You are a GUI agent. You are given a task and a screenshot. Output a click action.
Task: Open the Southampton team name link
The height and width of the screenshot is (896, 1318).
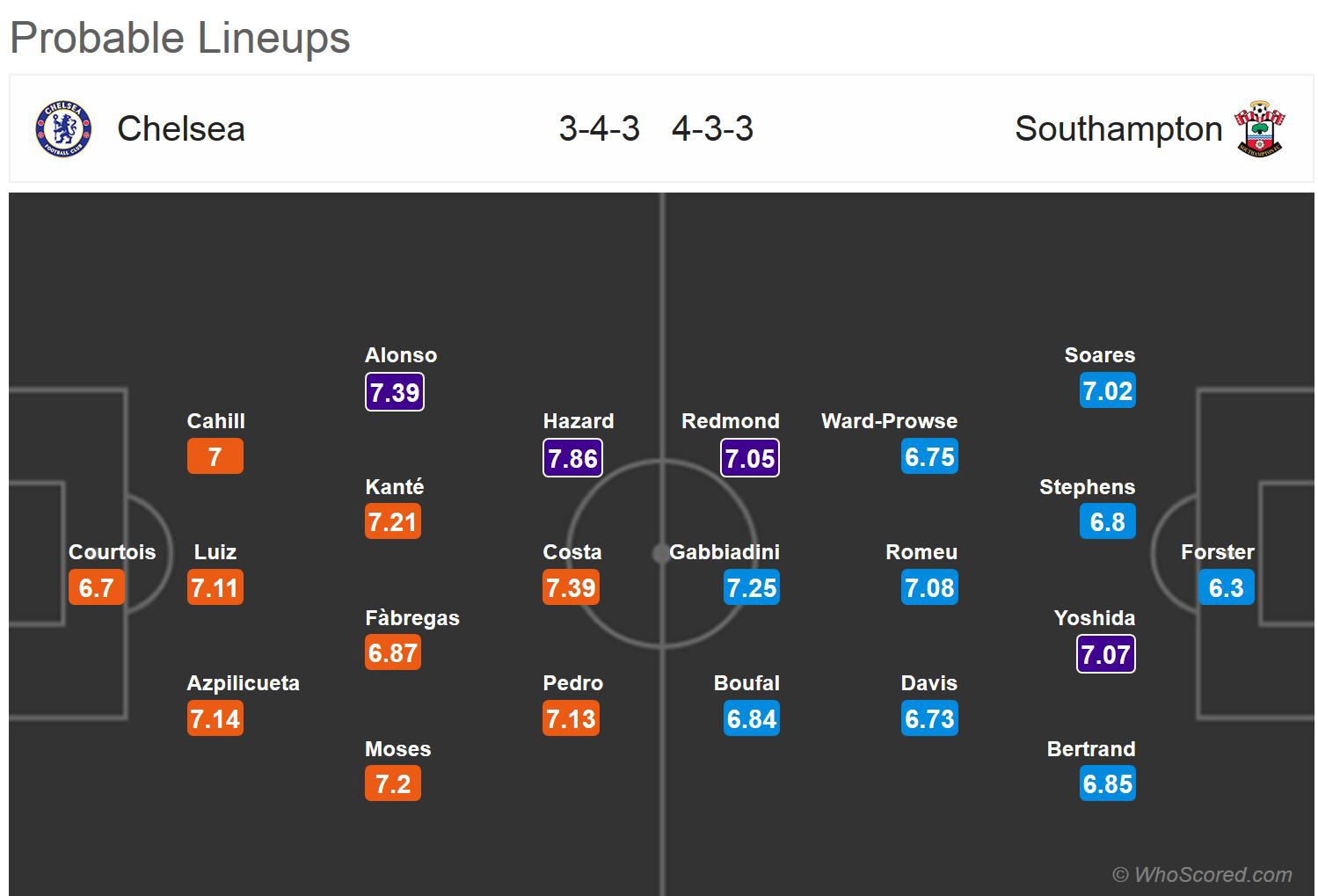pos(1118,129)
